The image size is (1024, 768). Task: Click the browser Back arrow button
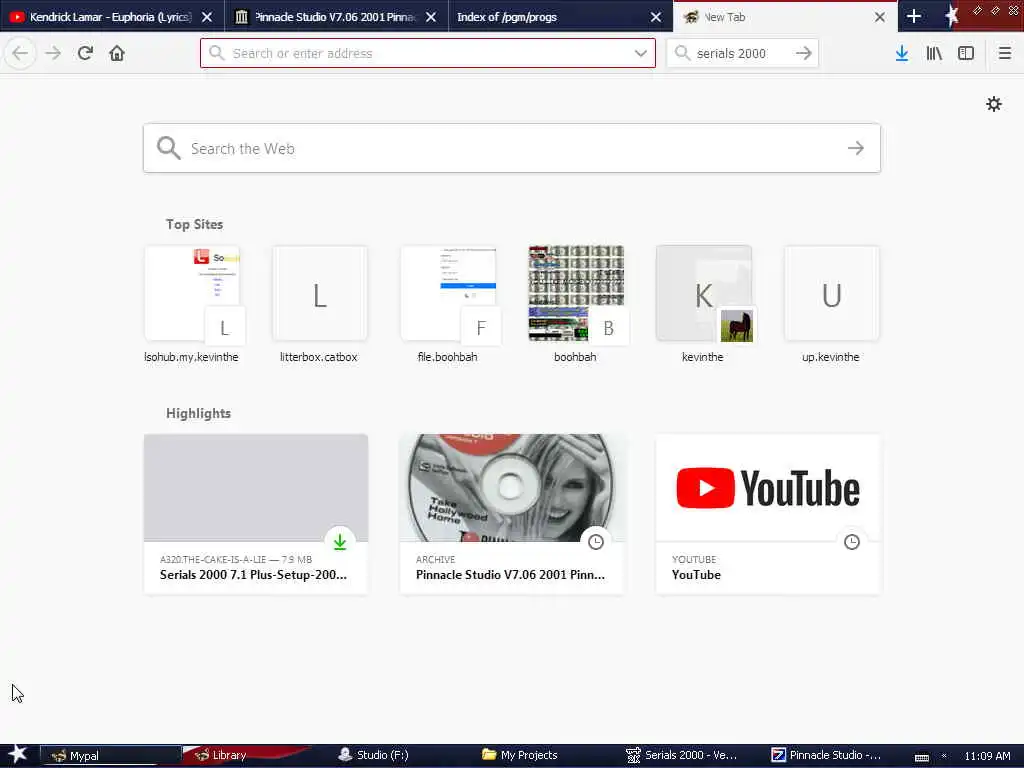(x=20, y=53)
